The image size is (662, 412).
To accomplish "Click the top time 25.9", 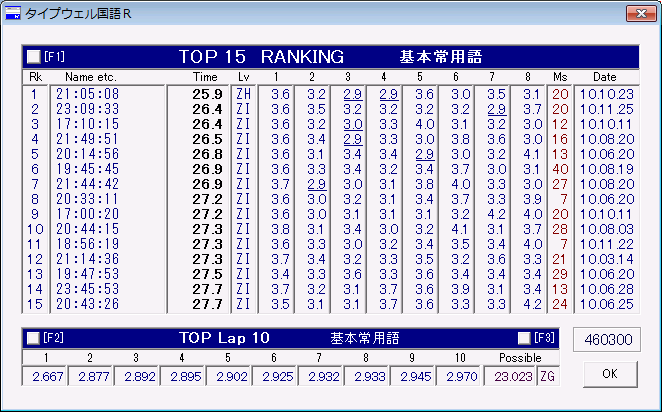I will click(207, 94).
